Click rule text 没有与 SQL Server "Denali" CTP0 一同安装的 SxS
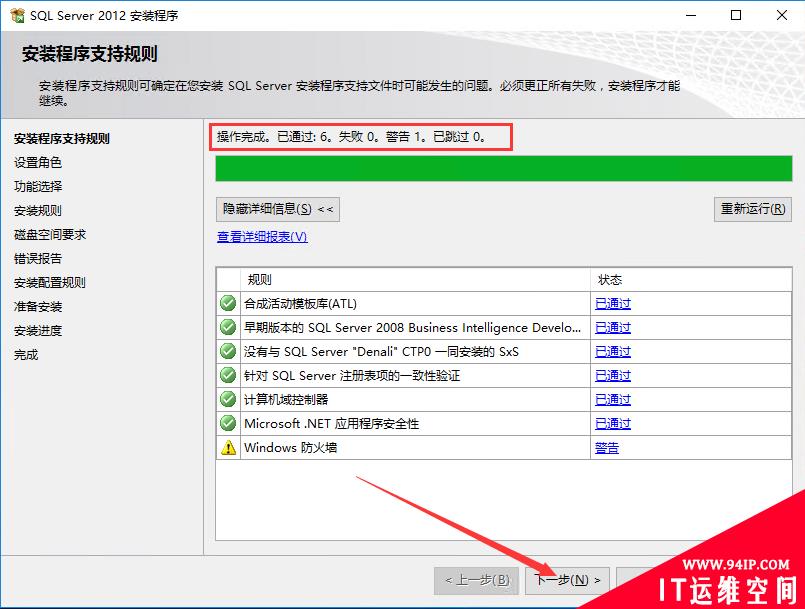Viewport: 805px width, 609px height. pyautogui.click(x=381, y=352)
